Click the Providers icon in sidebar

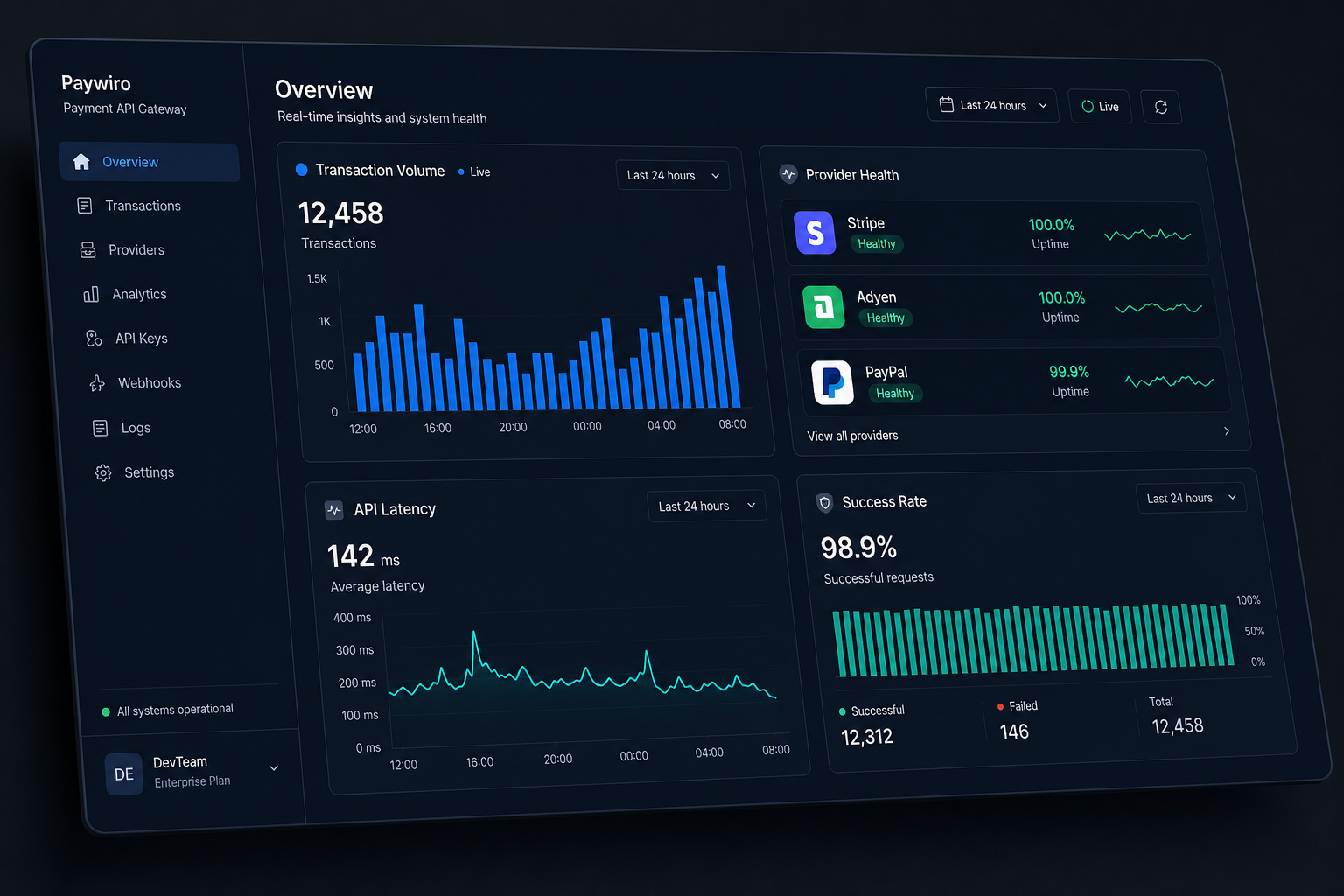pos(87,250)
